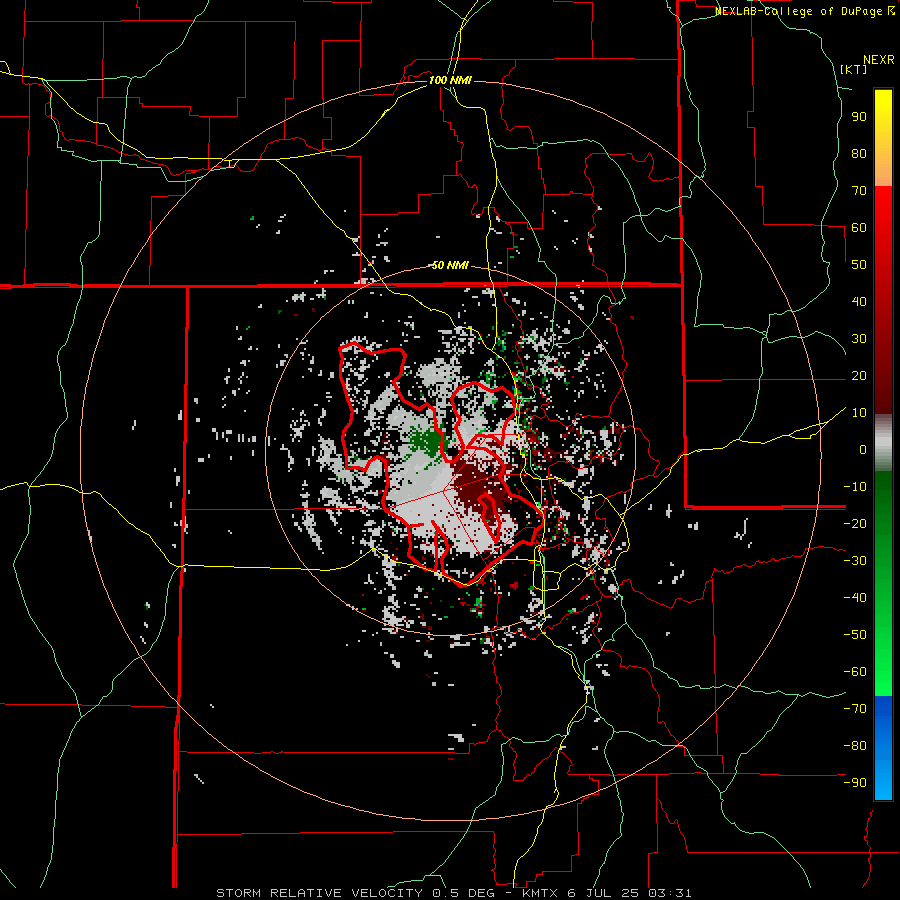Click the 40 value on the velocity scale
900x900 pixels.
click(x=859, y=301)
